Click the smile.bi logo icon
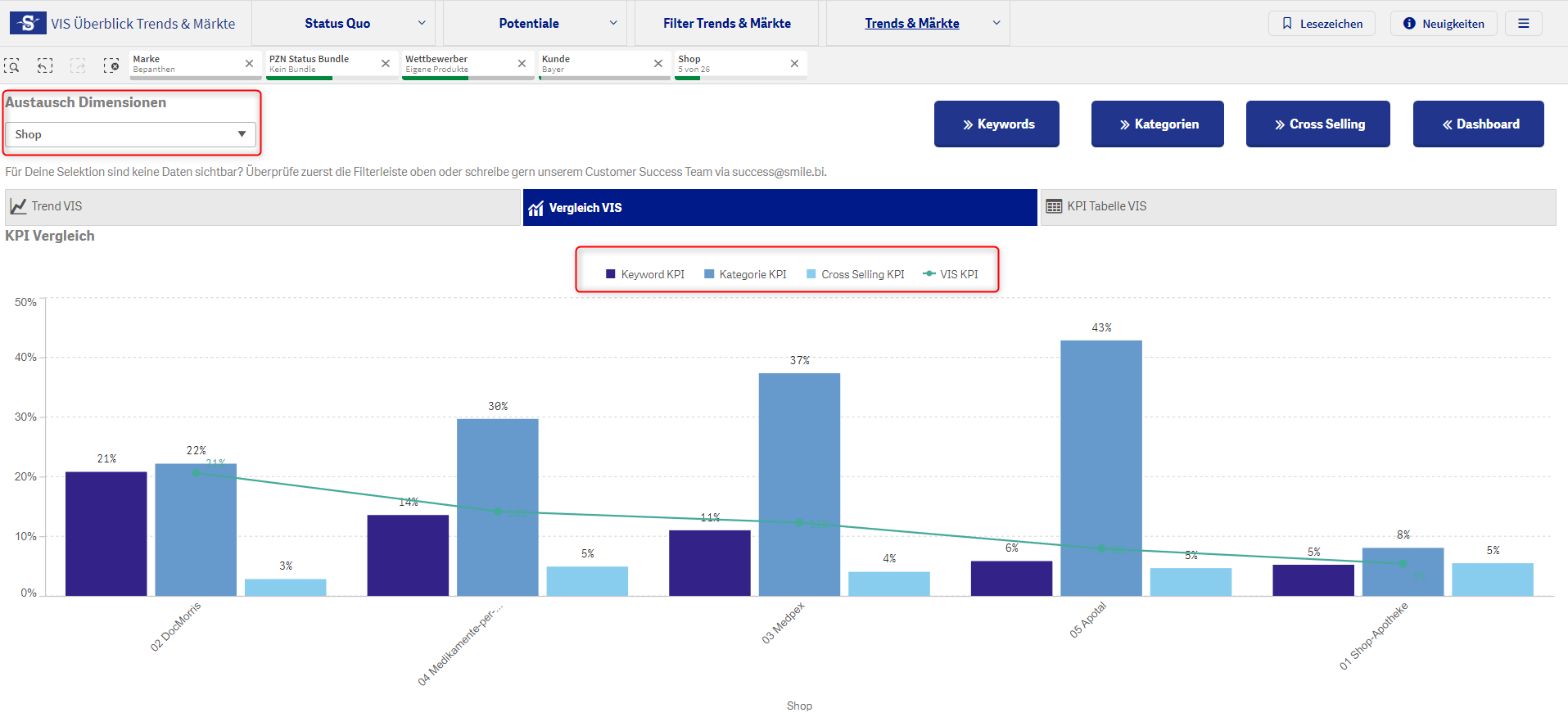Image resolution: width=1568 pixels, height=717 pixels. (x=28, y=23)
